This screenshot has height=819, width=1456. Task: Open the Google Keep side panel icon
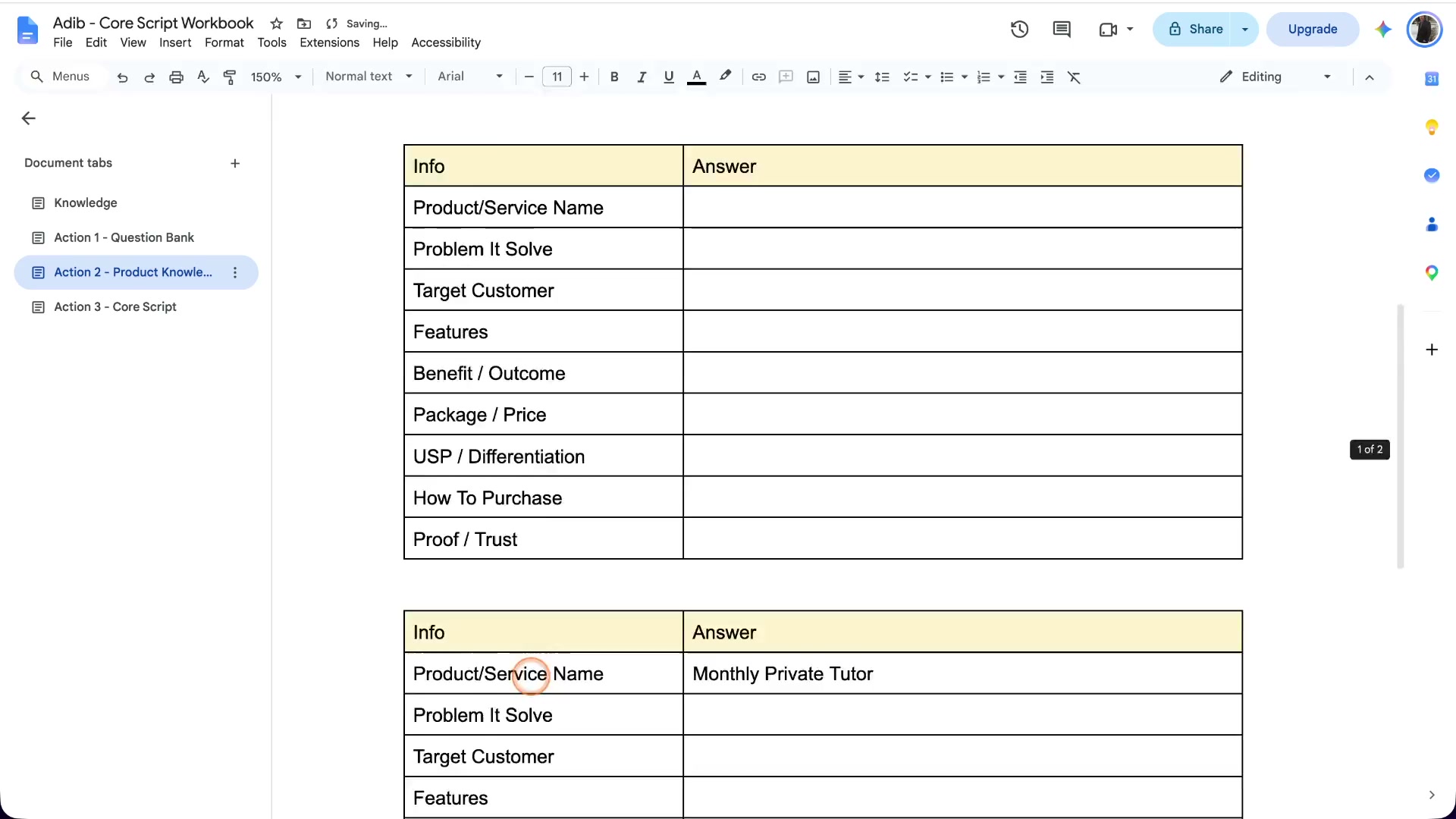coord(1432,127)
